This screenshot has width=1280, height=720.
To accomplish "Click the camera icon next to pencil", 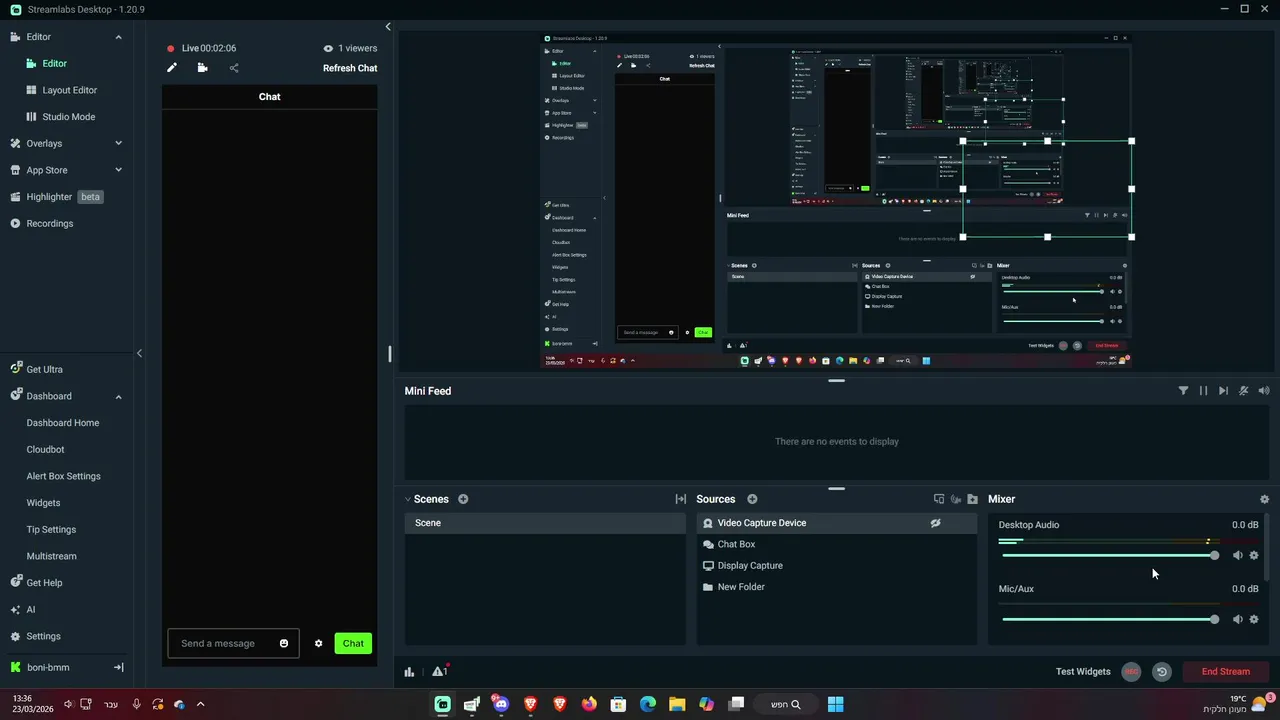I will pos(202,68).
